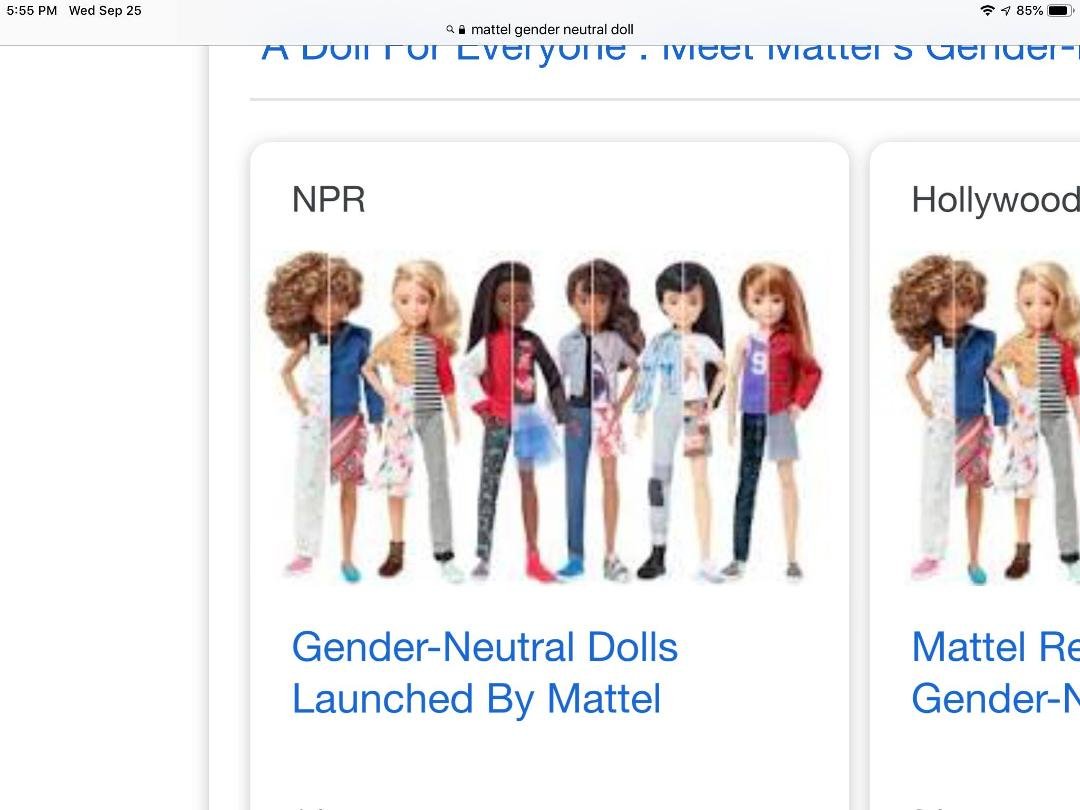The height and width of the screenshot is (810, 1080).
Task: Tap the battery icon in status bar
Action: coord(1060,10)
